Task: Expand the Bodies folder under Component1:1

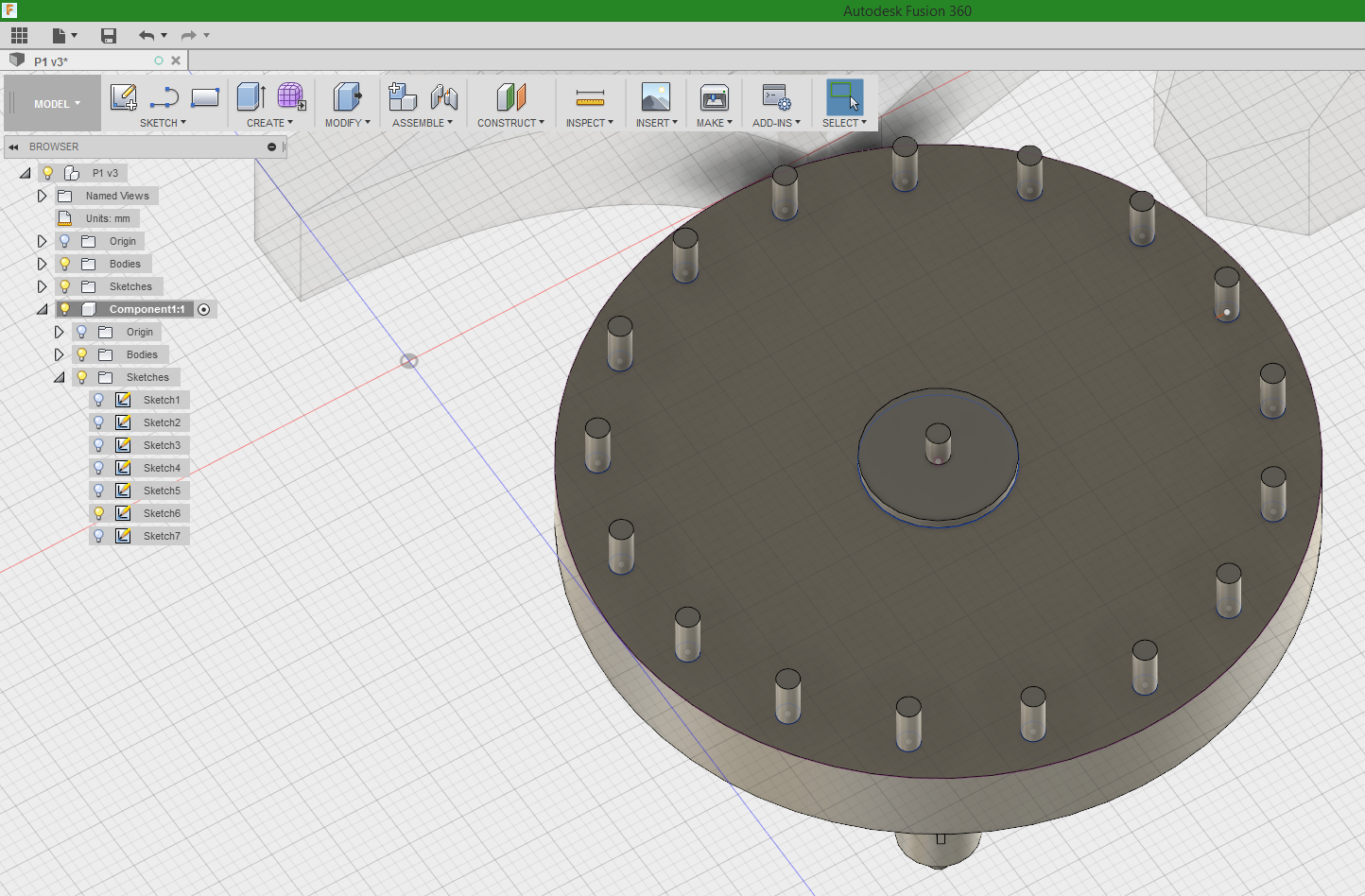Action: pyautogui.click(x=59, y=354)
